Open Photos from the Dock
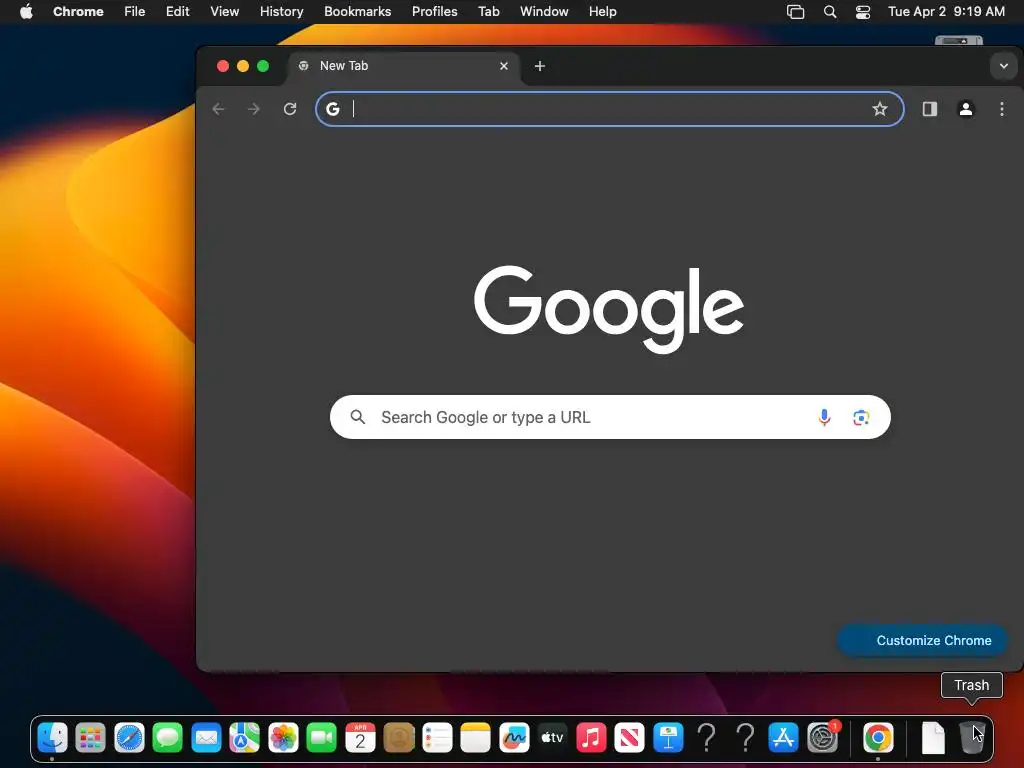The height and width of the screenshot is (768, 1024). [x=283, y=738]
